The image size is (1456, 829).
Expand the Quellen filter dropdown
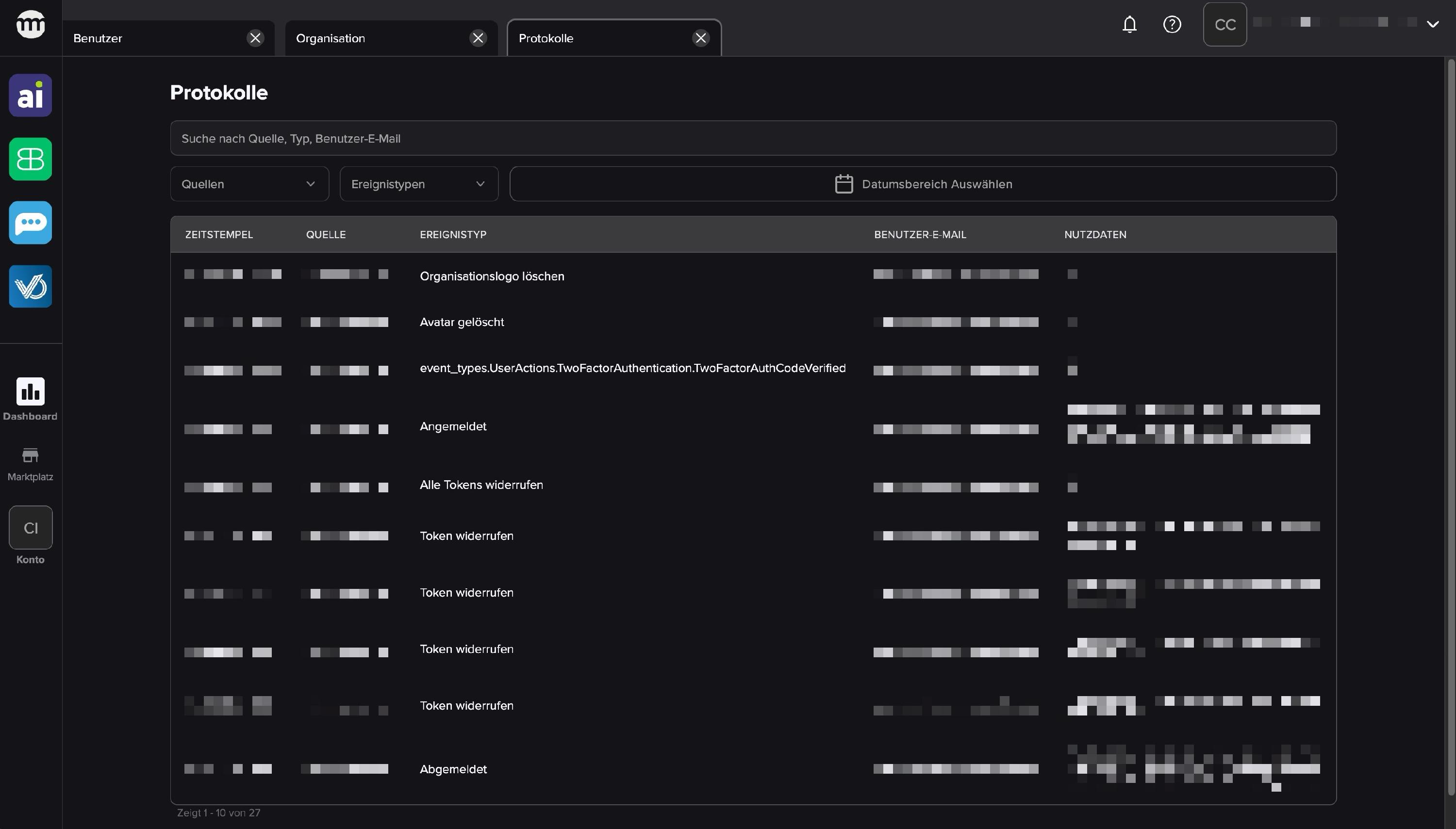[249, 184]
